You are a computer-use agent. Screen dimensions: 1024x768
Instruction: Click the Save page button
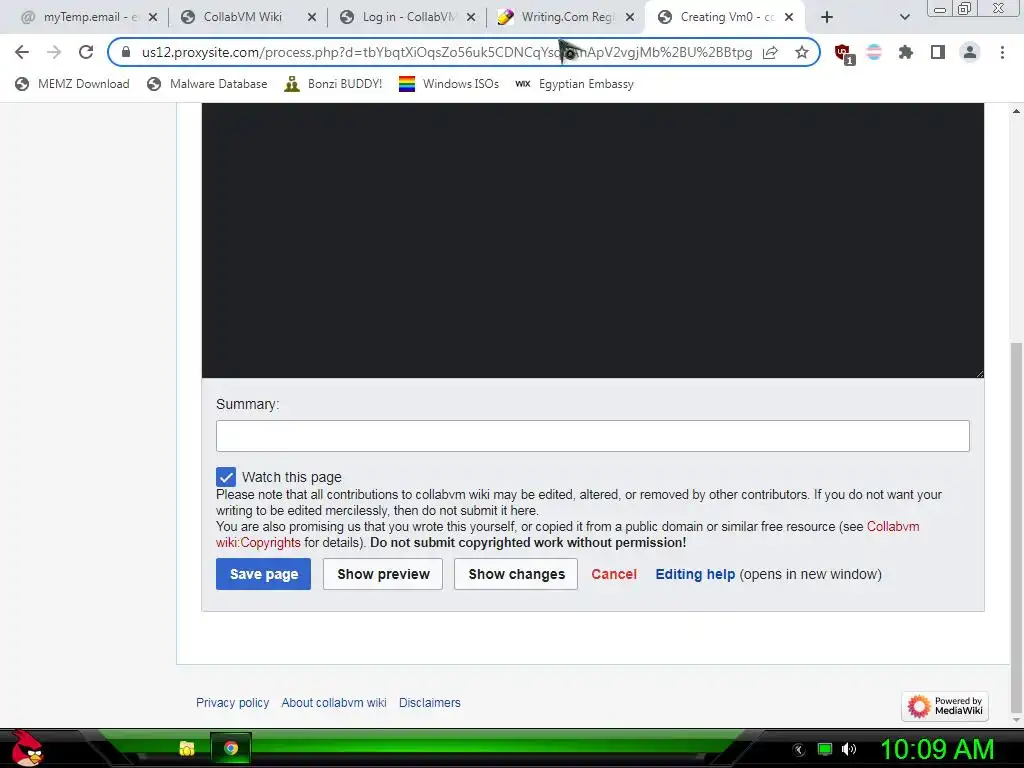[x=263, y=574]
